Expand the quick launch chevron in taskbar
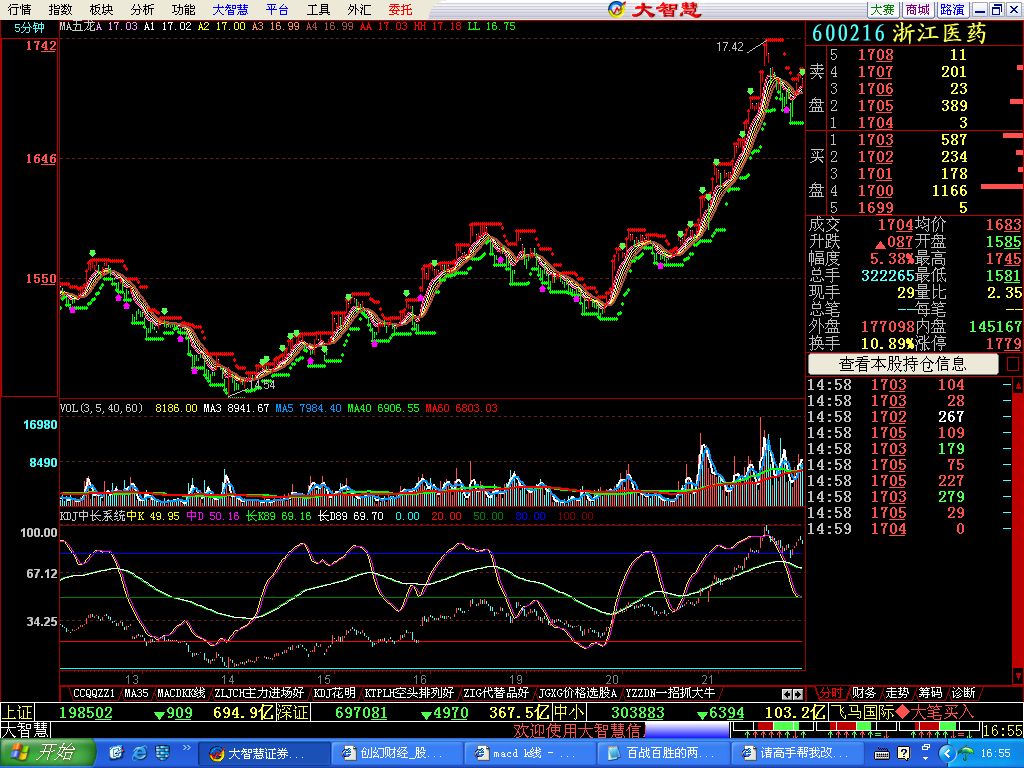The width and height of the screenshot is (1024, 768). click(186, 748)
